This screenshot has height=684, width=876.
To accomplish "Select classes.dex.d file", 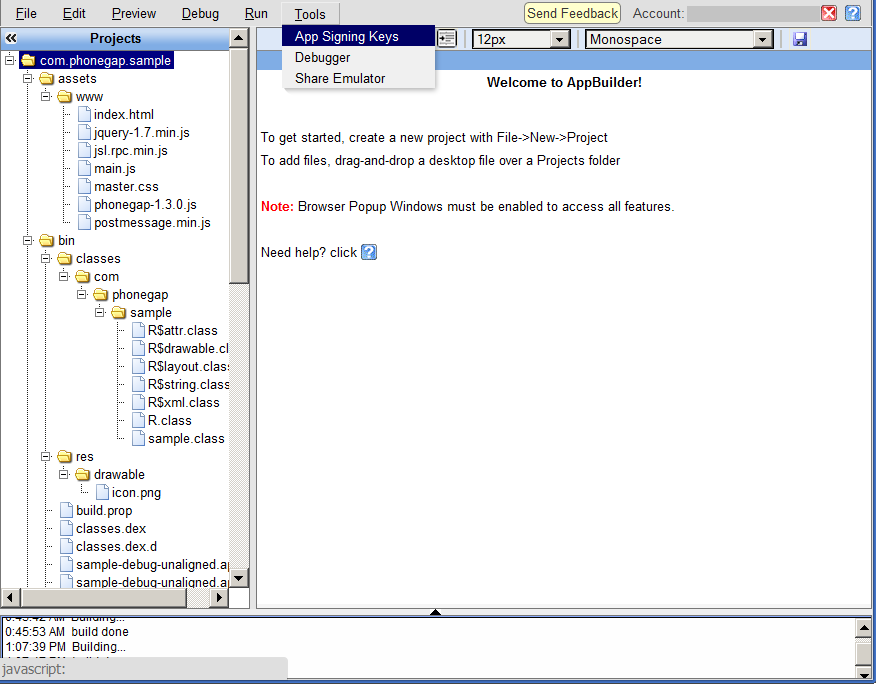I will tap(116, 547).
